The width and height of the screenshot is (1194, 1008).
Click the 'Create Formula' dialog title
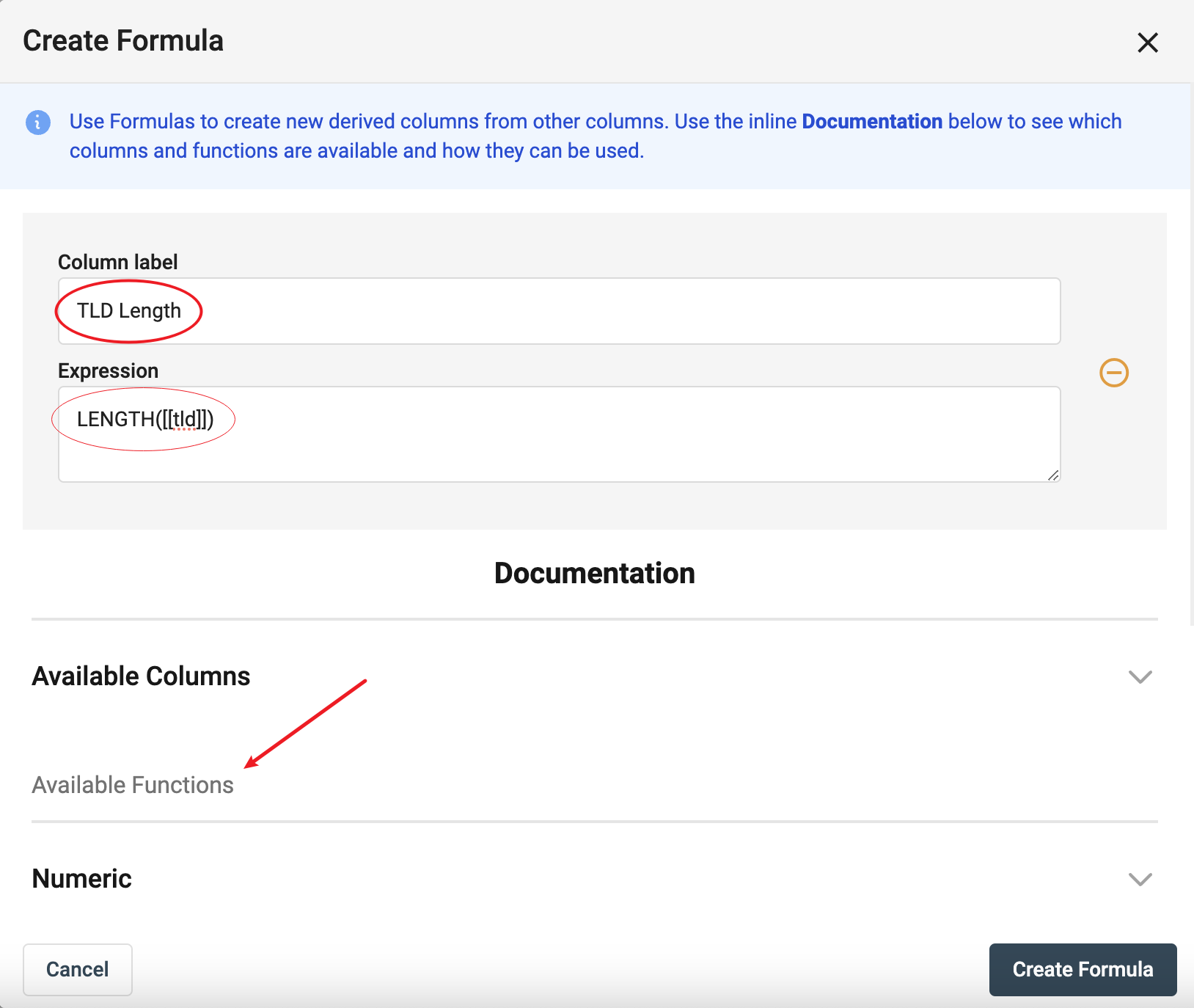tap(123, 41)
